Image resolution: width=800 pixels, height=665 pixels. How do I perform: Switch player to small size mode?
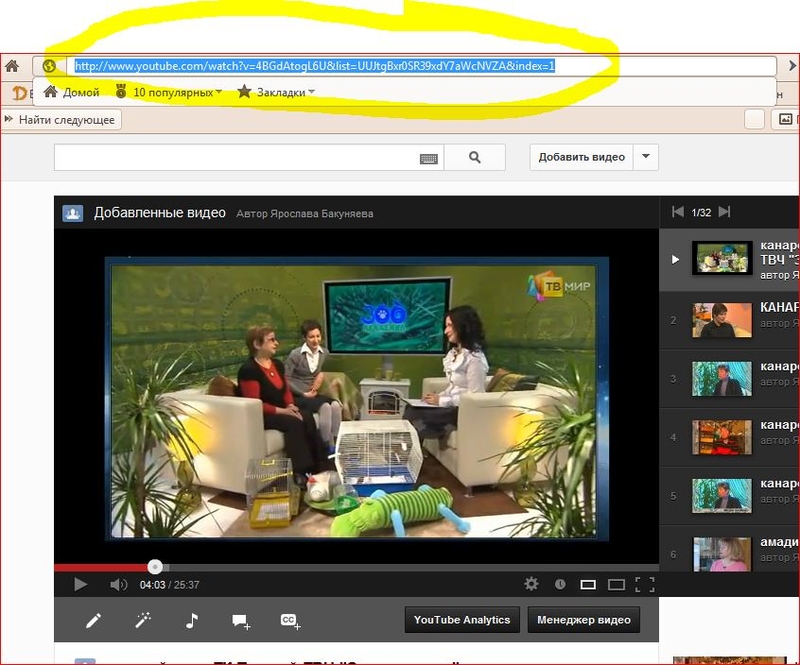tap(588, 584)
